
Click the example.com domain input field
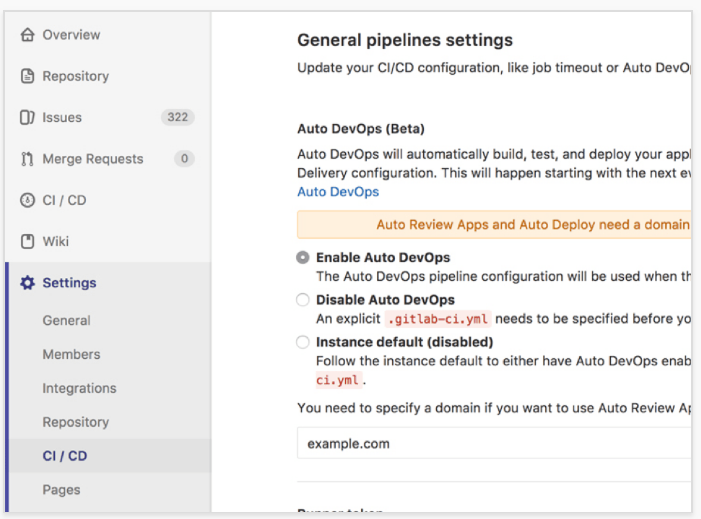pyautogui.click(x=494, y=443)
